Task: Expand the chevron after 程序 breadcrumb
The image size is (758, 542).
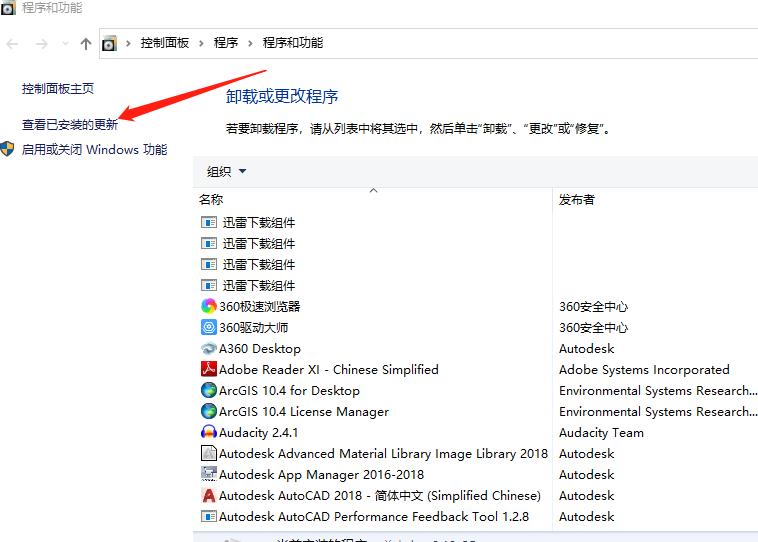Action: (x=250, y=44)
